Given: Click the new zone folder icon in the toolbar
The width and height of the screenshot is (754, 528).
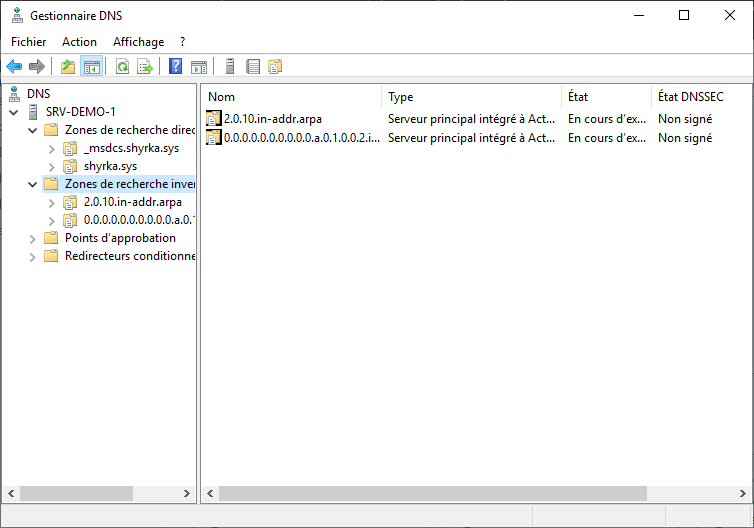Looking at the screenshot, I should click(275, 67).
